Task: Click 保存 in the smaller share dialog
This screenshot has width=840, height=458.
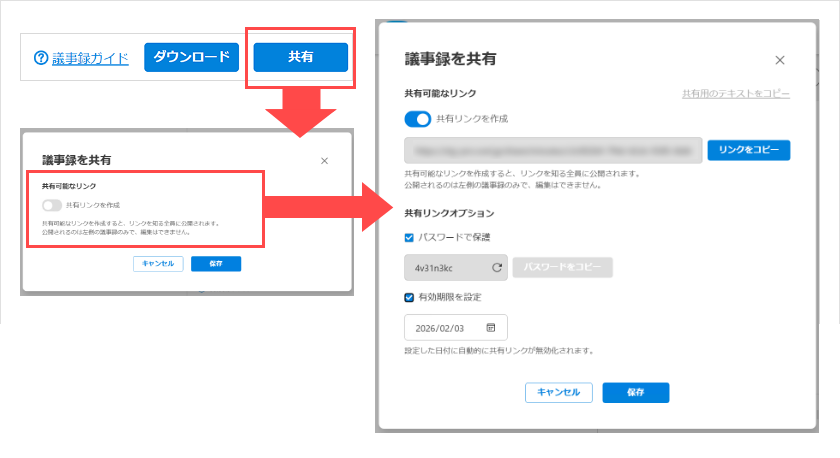Action: pyautogui.click(x=215, y=264)
